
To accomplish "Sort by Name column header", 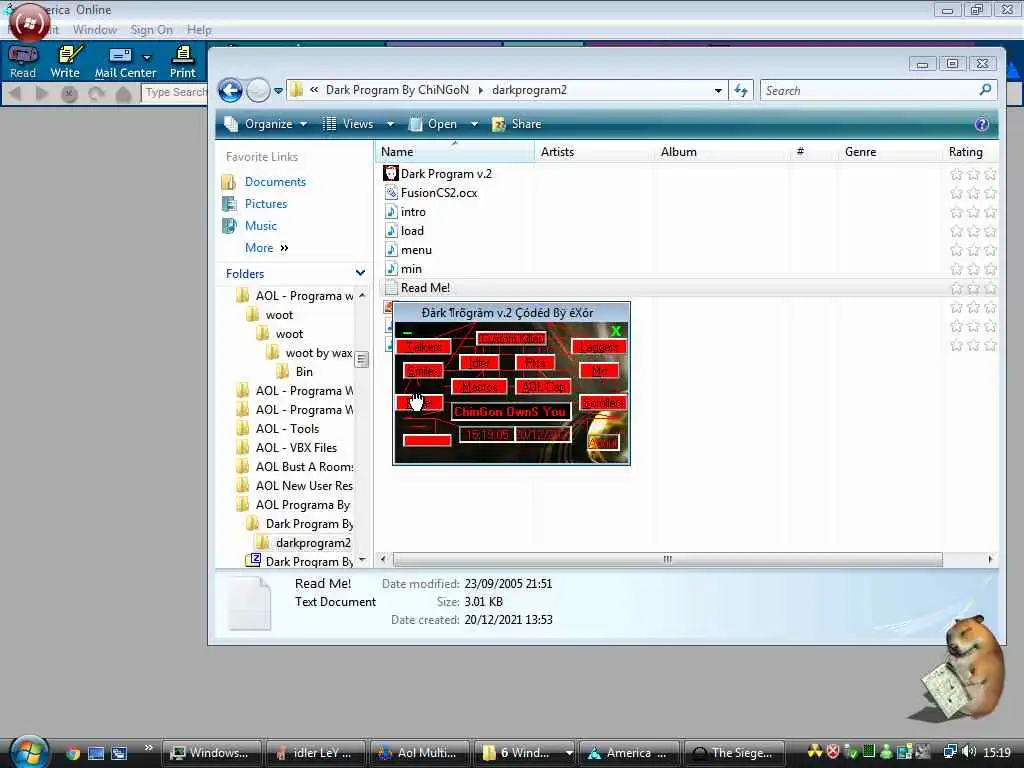I will (x=455, y=152).
